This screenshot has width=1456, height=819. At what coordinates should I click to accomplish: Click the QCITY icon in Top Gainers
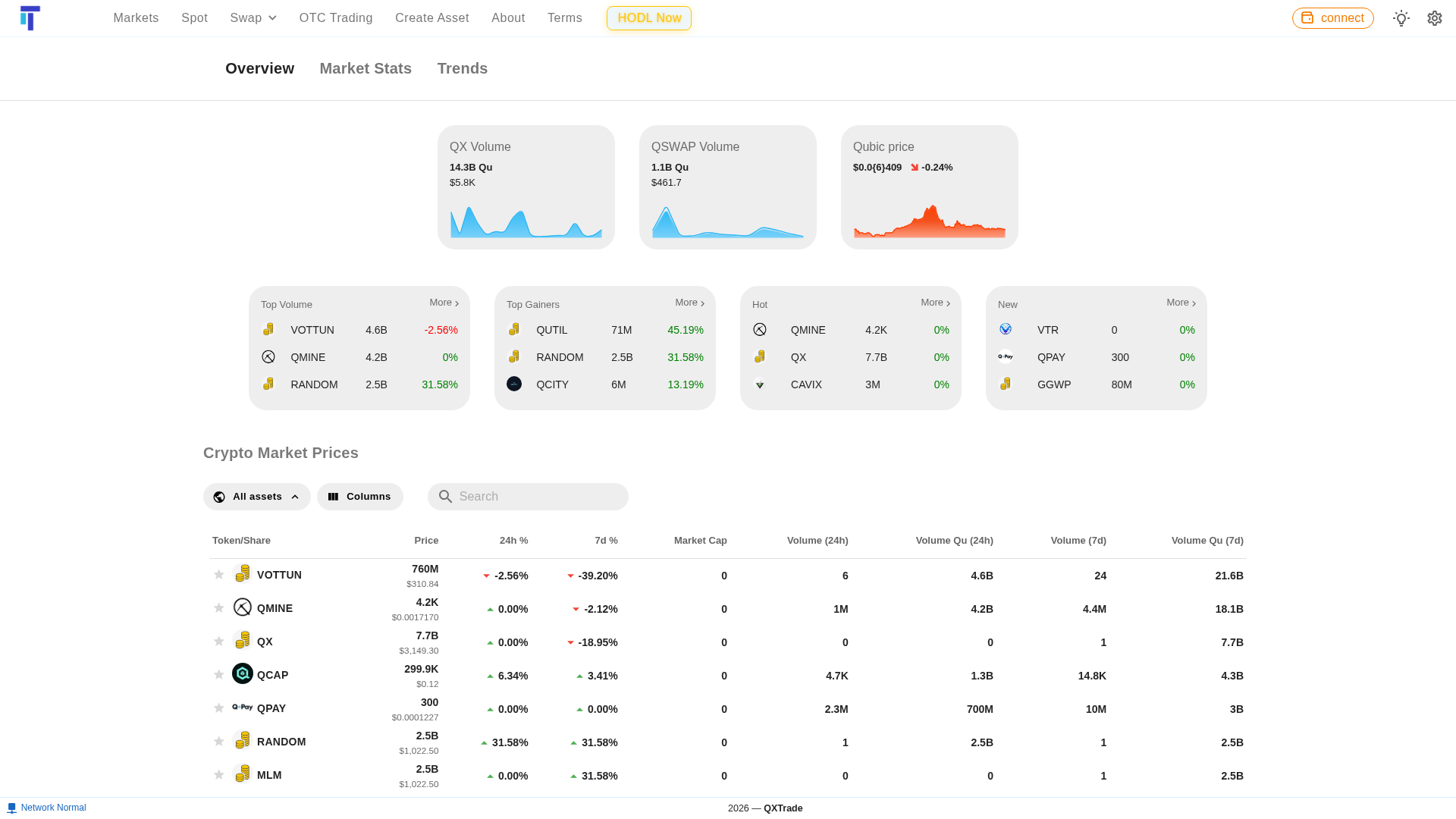coord(514,384)
